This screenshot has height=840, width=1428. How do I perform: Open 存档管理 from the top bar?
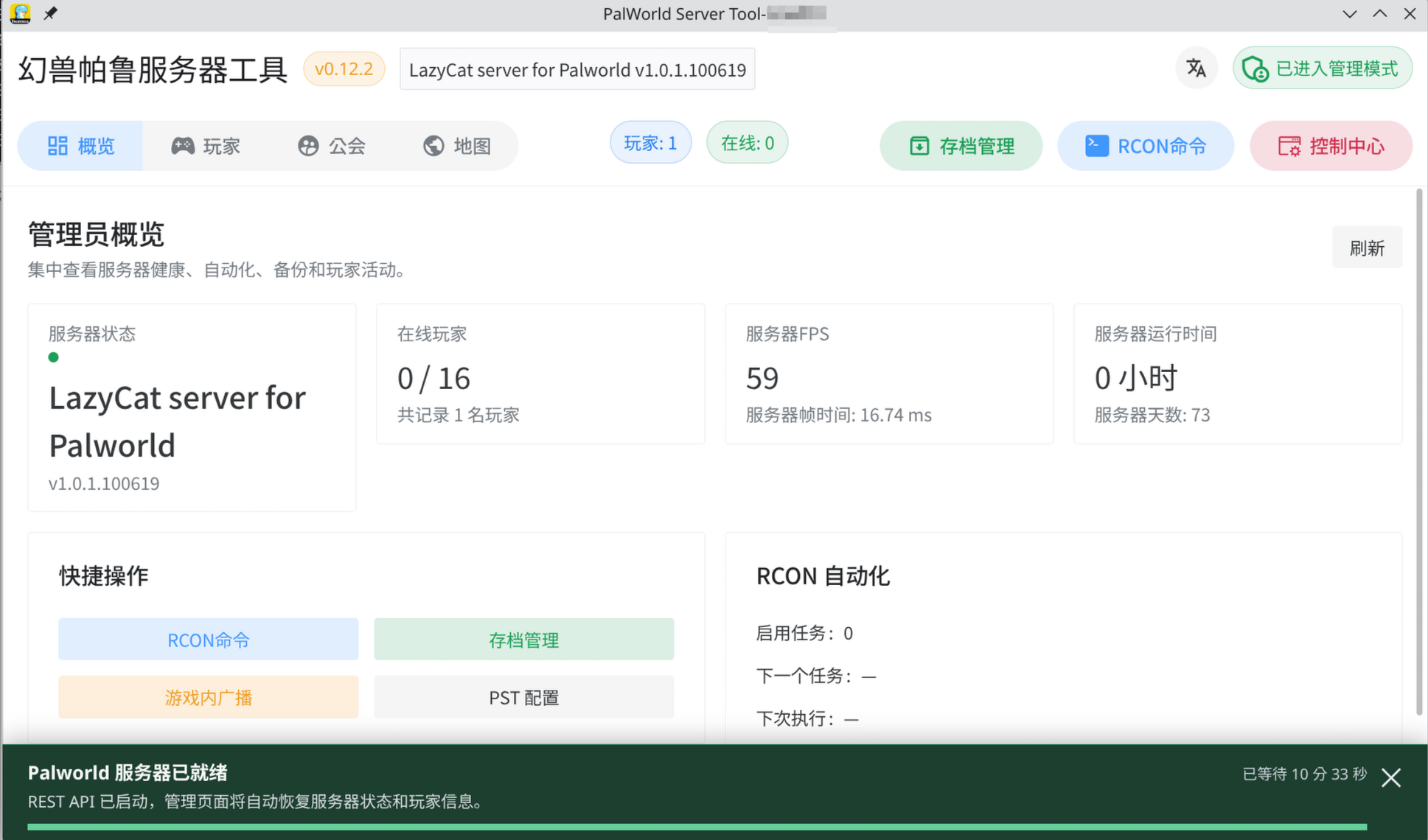click(961, 146)
